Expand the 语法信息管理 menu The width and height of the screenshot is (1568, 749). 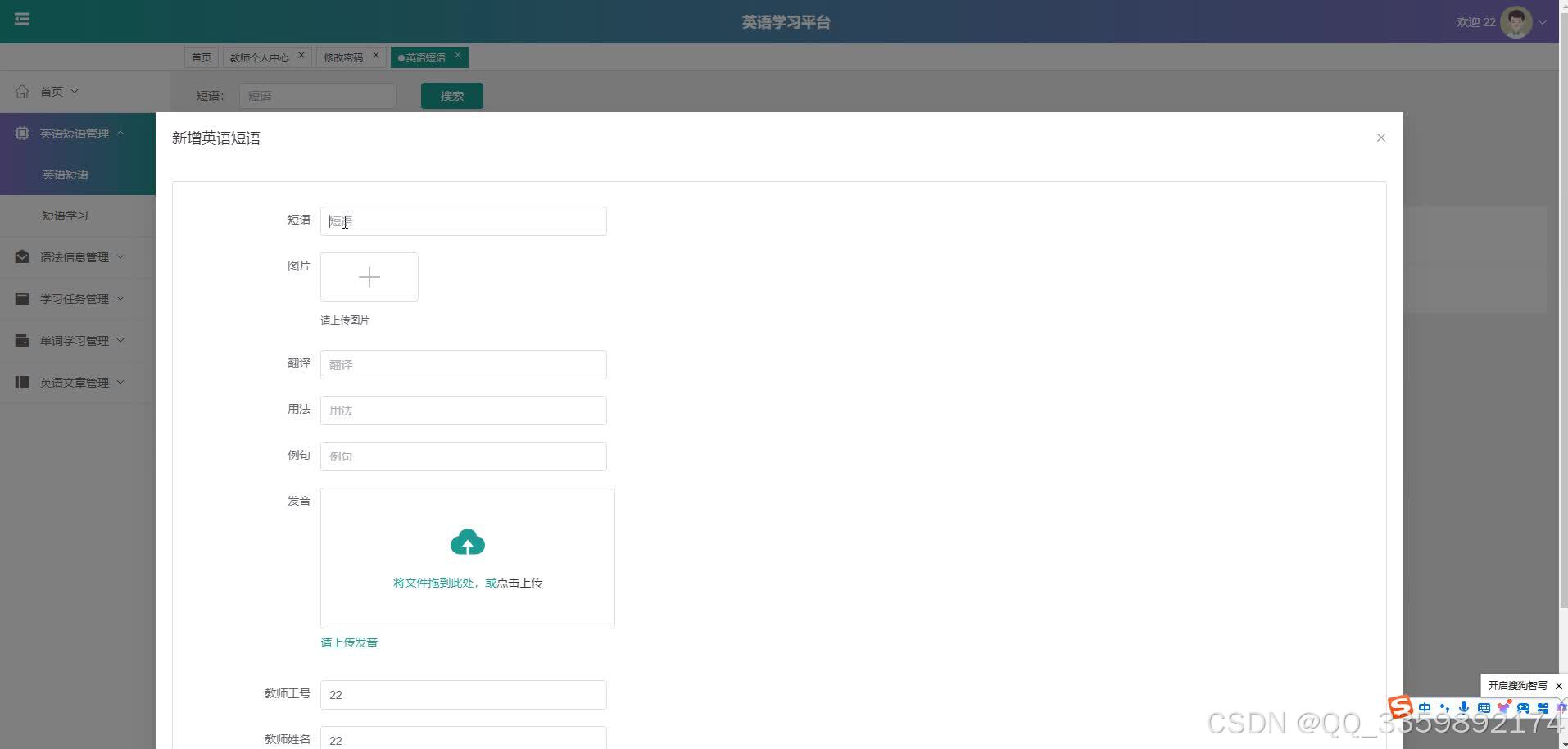(78, 257)
